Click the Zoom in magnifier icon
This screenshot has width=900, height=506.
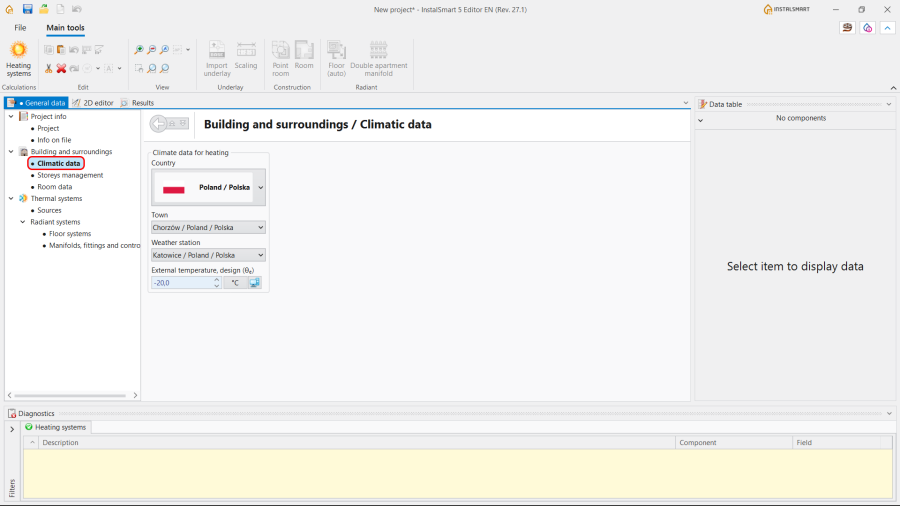coord(139,50)
